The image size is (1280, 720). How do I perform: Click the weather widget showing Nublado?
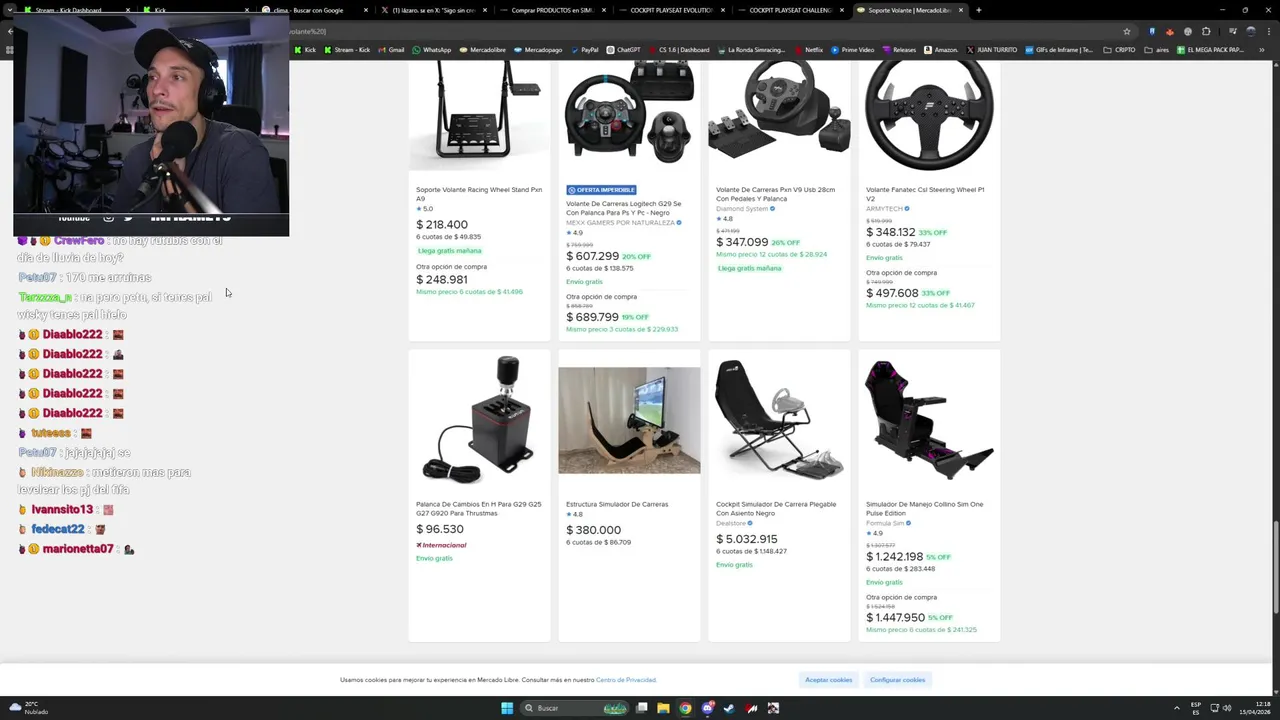[28, 708]
